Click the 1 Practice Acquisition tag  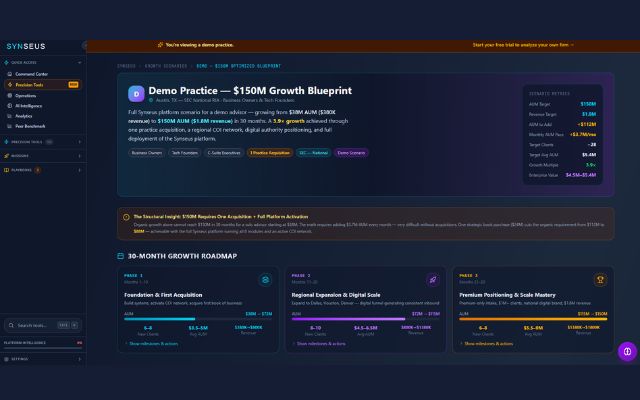click(x=270, y=153)
